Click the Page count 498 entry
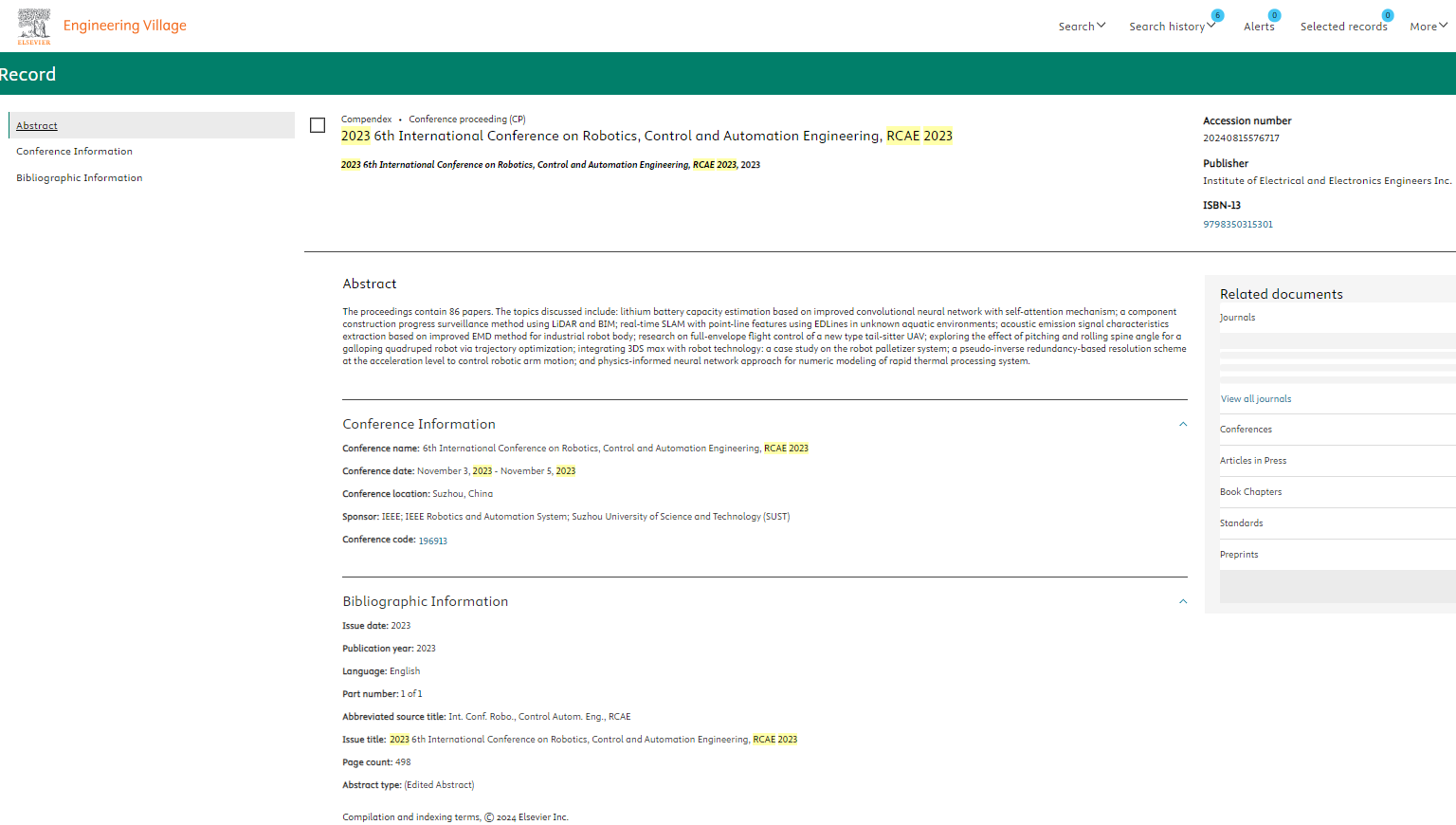 coord(377,762)
